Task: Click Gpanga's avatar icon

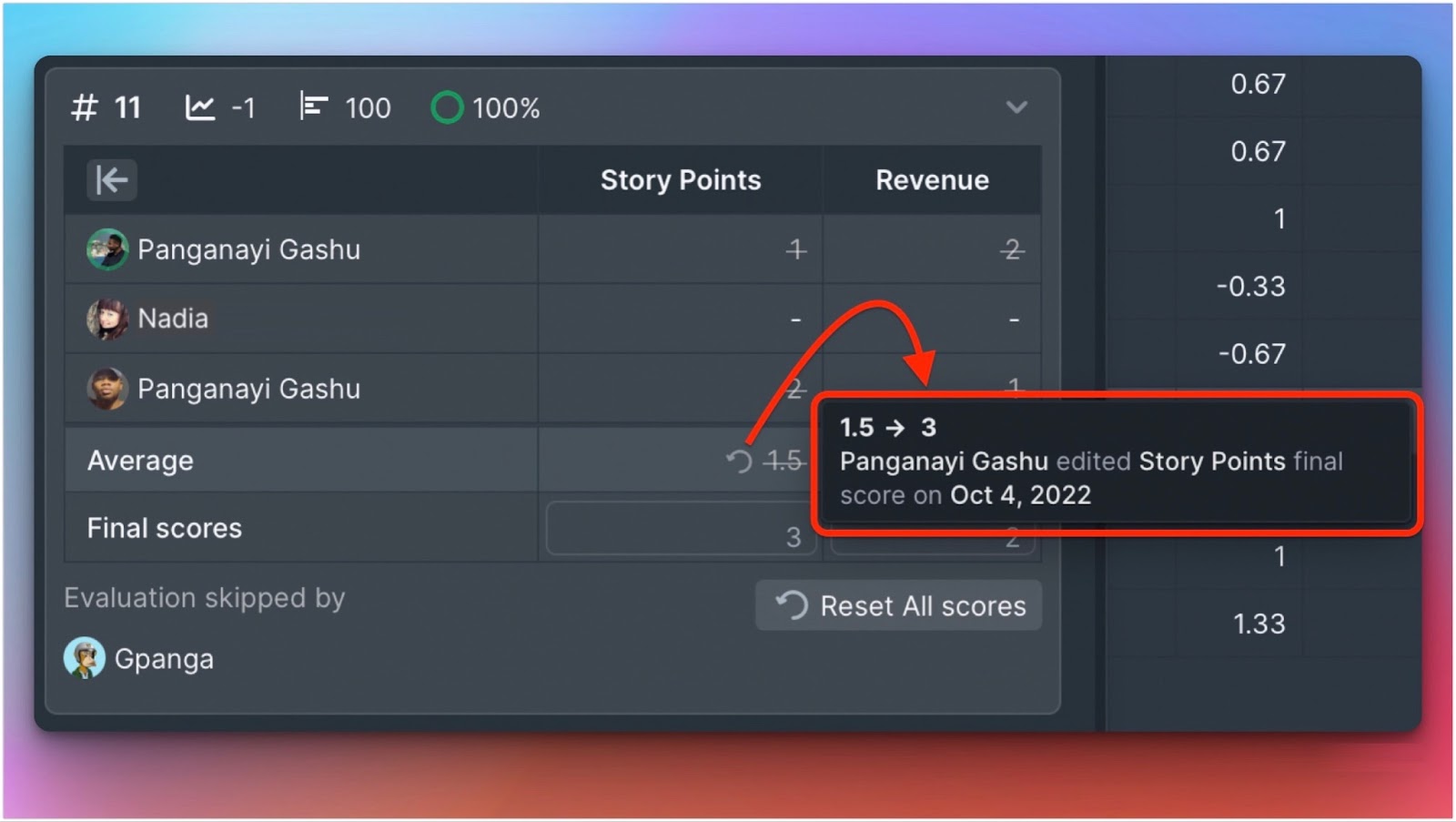Action: point(85,658)
